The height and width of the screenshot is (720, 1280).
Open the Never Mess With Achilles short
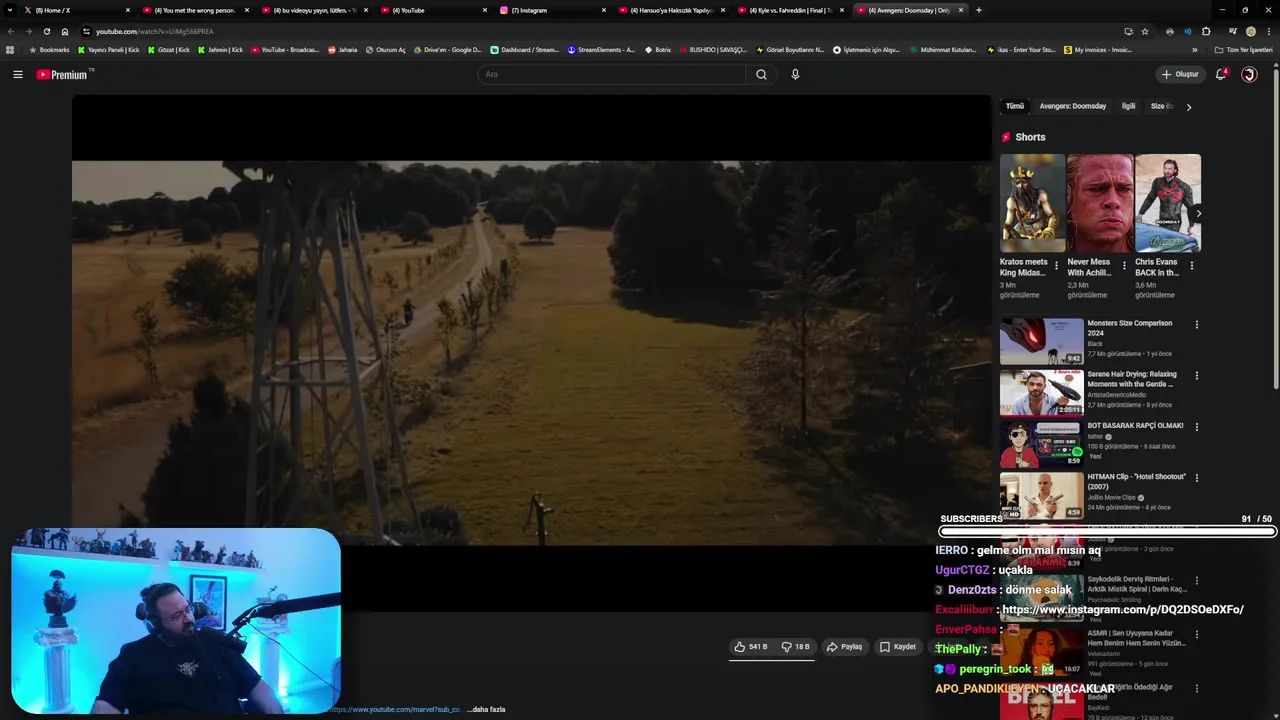(1100, 203)
